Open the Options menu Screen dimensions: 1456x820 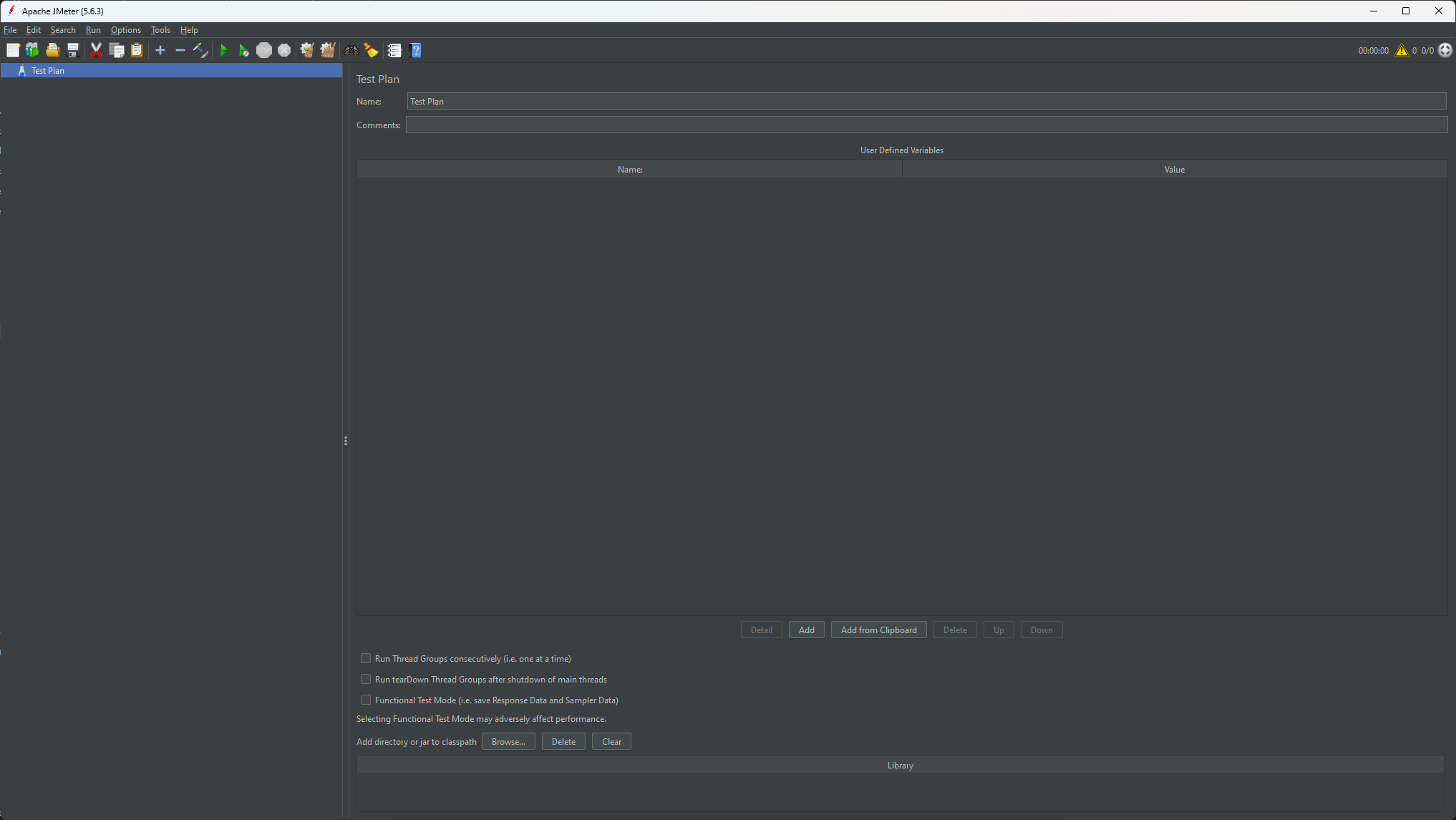pyautogui.click(x=125, y=30)
